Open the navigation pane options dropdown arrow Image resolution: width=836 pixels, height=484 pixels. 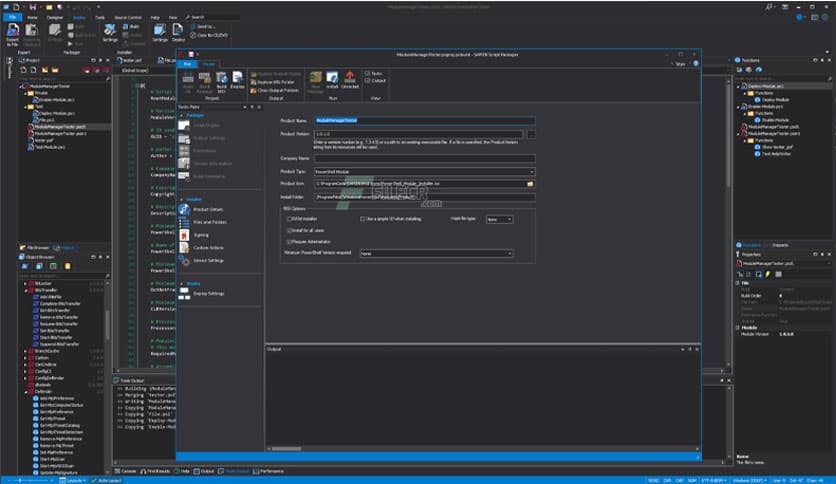(245, 107)
